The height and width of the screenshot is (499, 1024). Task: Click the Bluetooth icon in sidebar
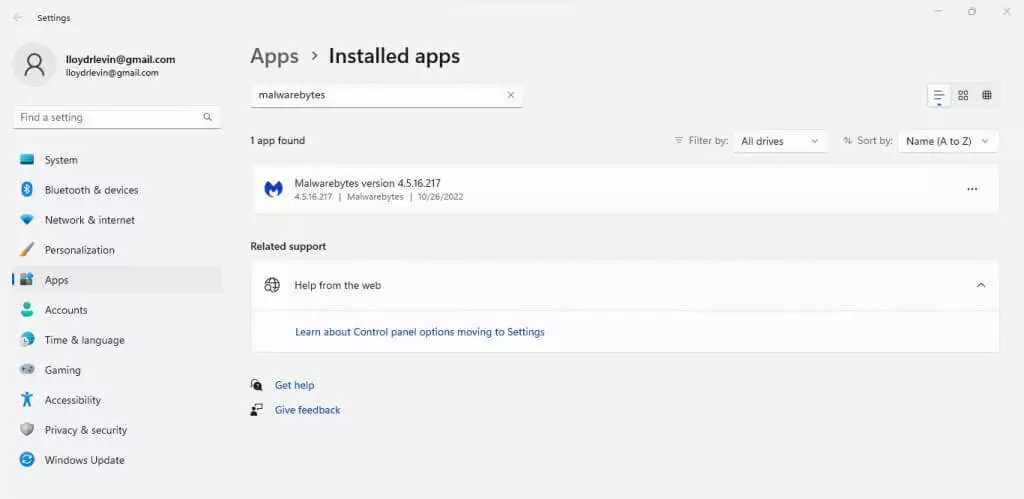[27, 190]
